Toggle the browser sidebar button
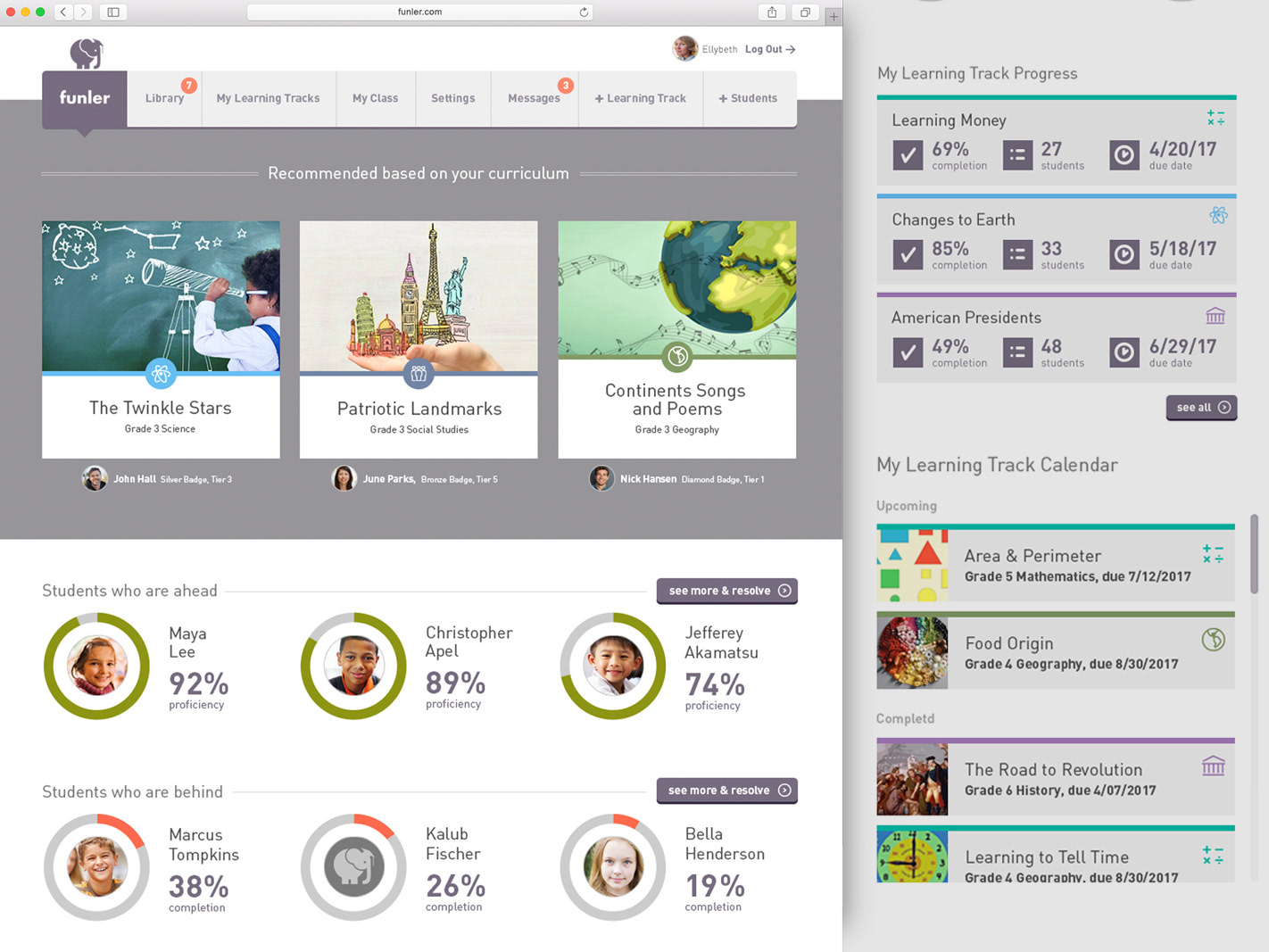The image size is (1269, 952). pyautogui.click(x=113, y=12)
